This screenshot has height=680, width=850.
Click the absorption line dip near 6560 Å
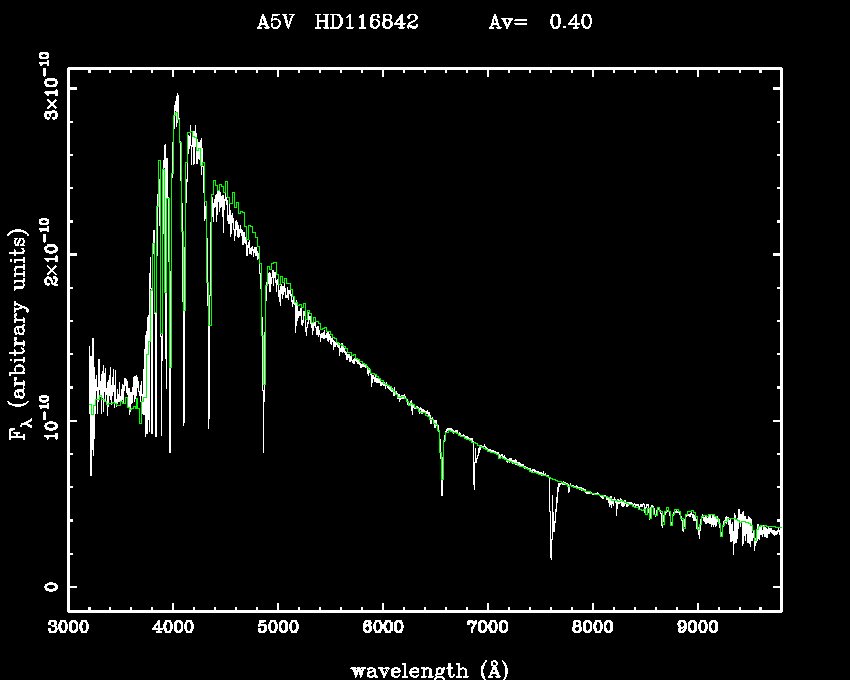click(442, 492)
